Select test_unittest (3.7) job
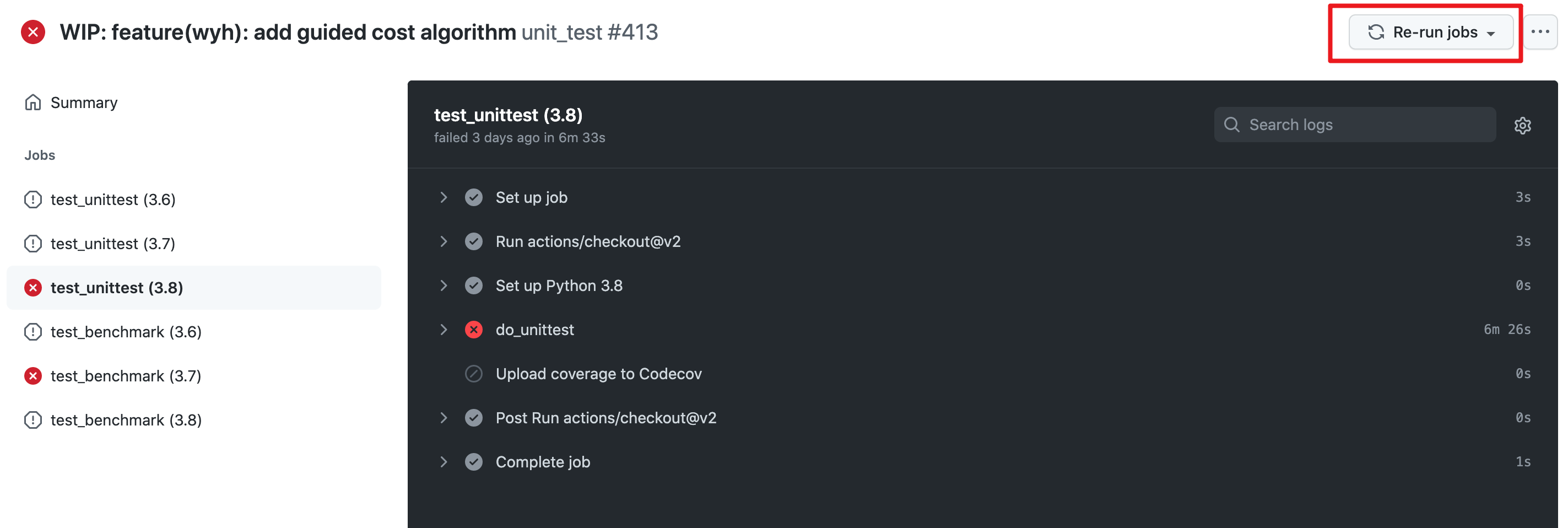The width and height of the screenshot is (1568, 528). click(x=112, y=244)
